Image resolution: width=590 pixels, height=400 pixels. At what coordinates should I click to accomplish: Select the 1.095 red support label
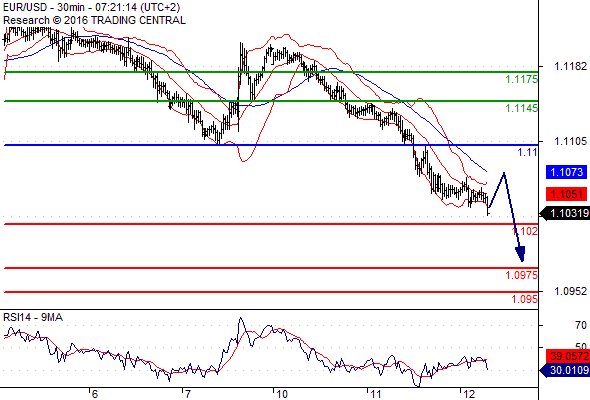click(524, 299)
